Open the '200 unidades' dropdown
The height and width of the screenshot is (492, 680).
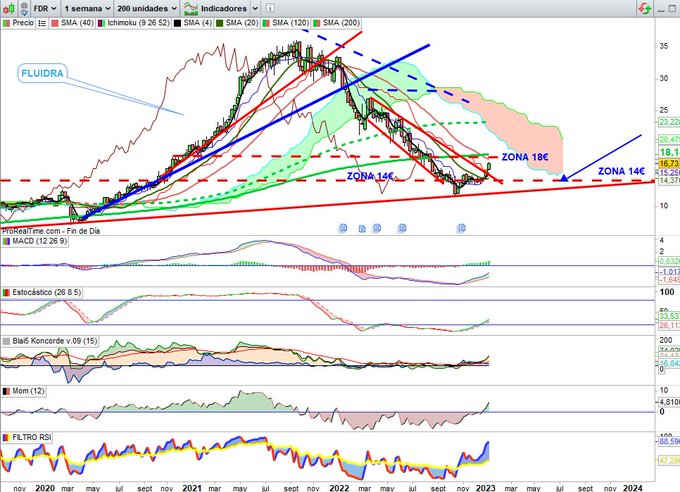click(147, 8)
